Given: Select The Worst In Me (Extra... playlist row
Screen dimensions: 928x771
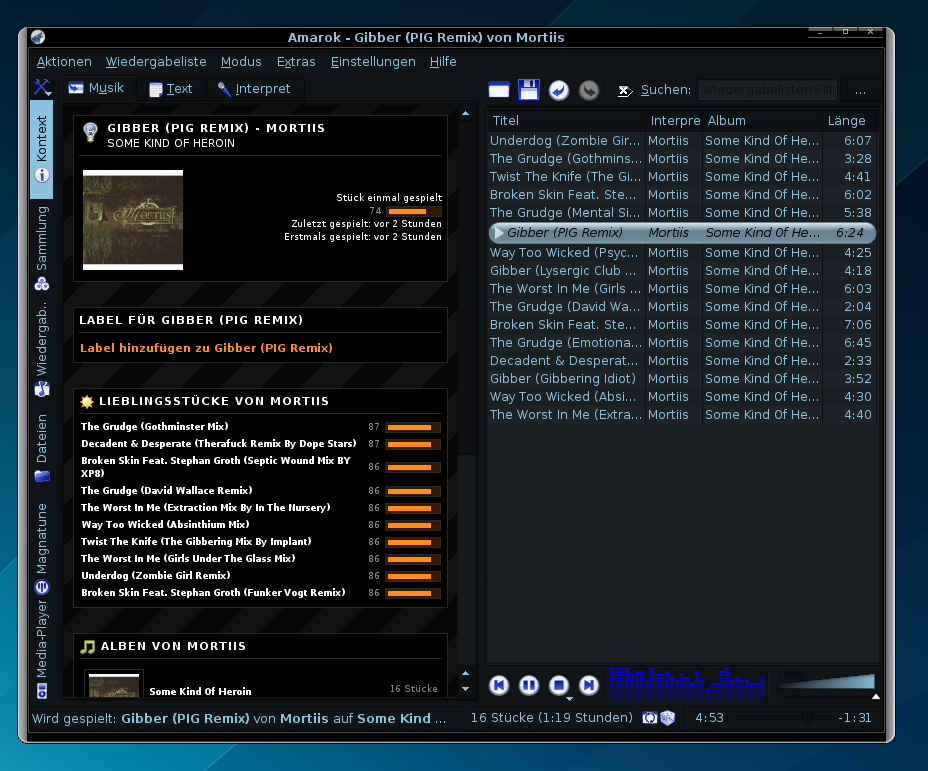Looking at the screenshot, I should click(682, 415).
